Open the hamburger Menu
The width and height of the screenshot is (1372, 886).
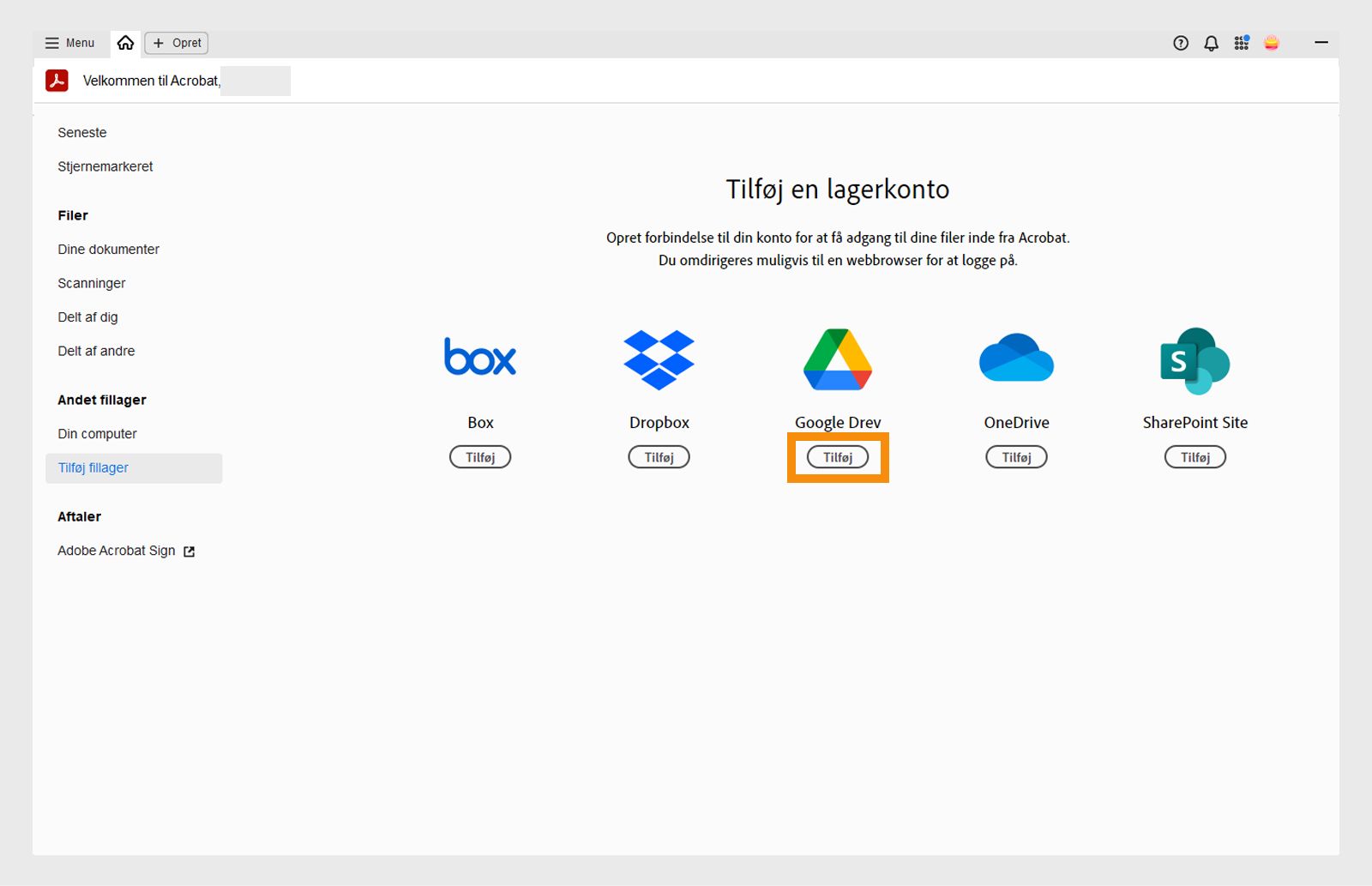tap(69, 42)
